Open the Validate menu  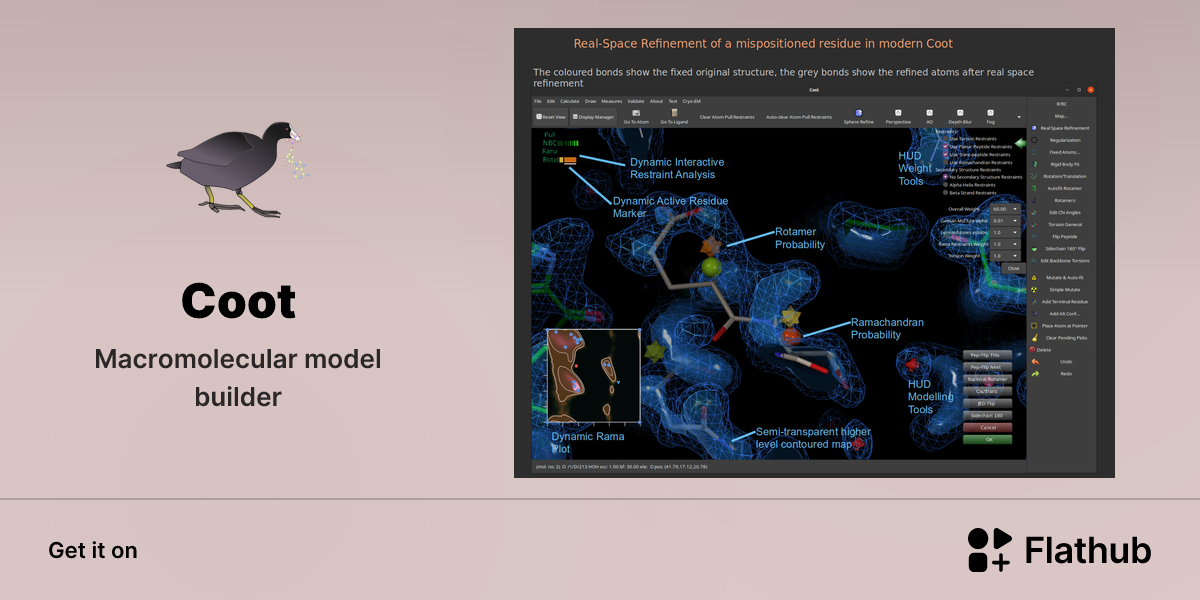click(x=636, y=101)
